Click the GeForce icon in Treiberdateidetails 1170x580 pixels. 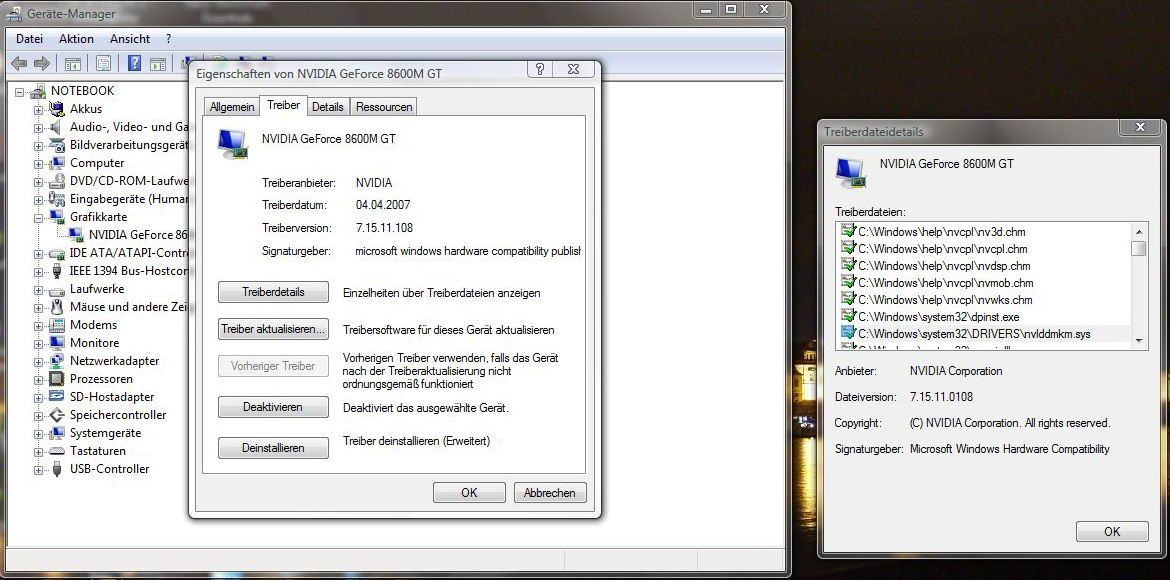851,172
